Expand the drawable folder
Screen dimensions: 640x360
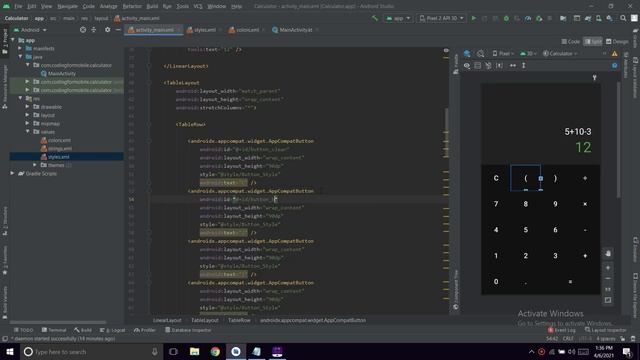pyautogui.click(x=27, y=107)
